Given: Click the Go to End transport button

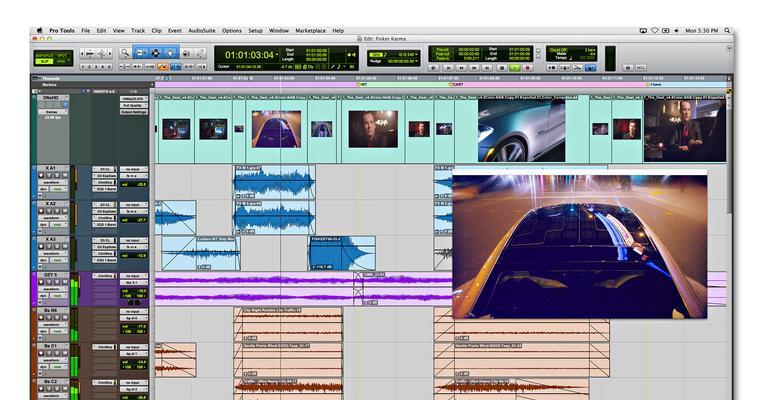Looking at the screenshot, I should 487,68.
